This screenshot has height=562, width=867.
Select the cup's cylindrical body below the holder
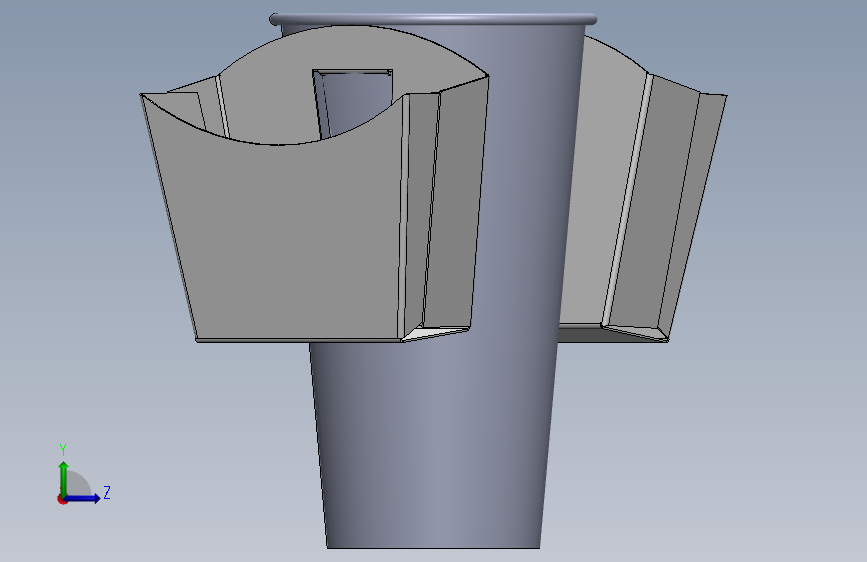coord(433,443)
